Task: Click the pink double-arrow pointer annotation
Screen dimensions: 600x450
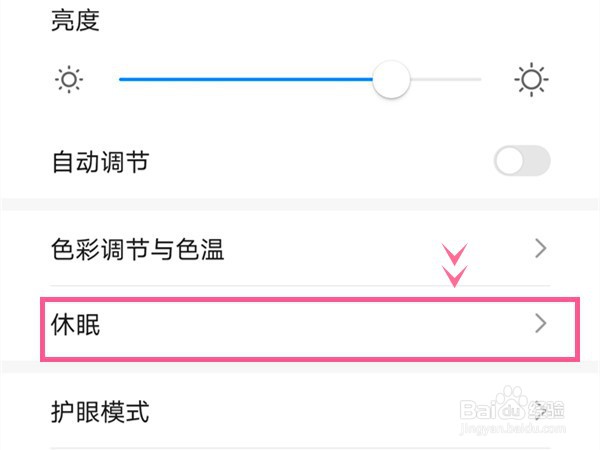Action: tap(455, 265)
